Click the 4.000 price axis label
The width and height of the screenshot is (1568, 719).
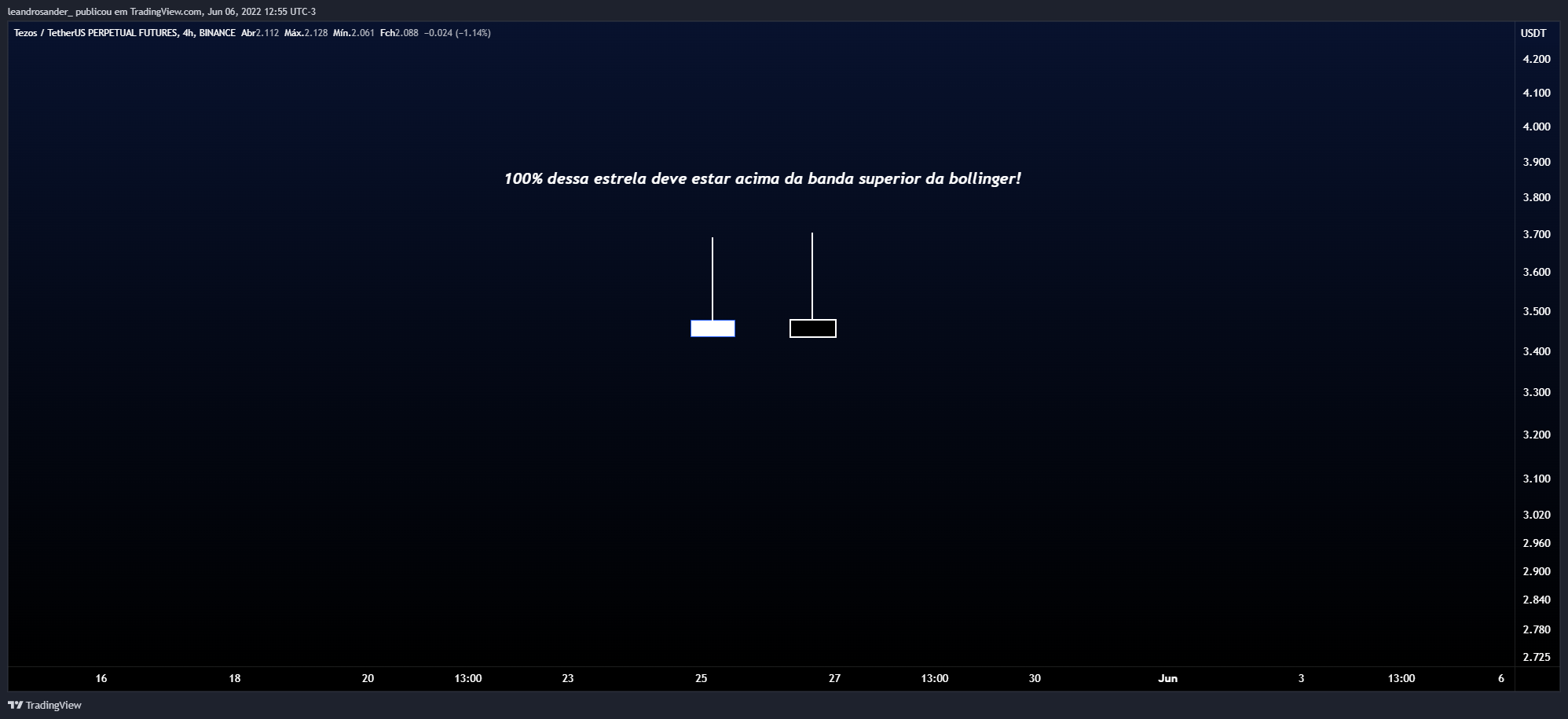1537,127
